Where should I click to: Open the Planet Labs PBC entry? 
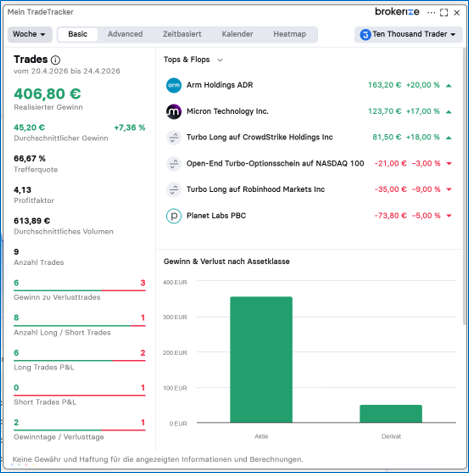pos(309,216)
